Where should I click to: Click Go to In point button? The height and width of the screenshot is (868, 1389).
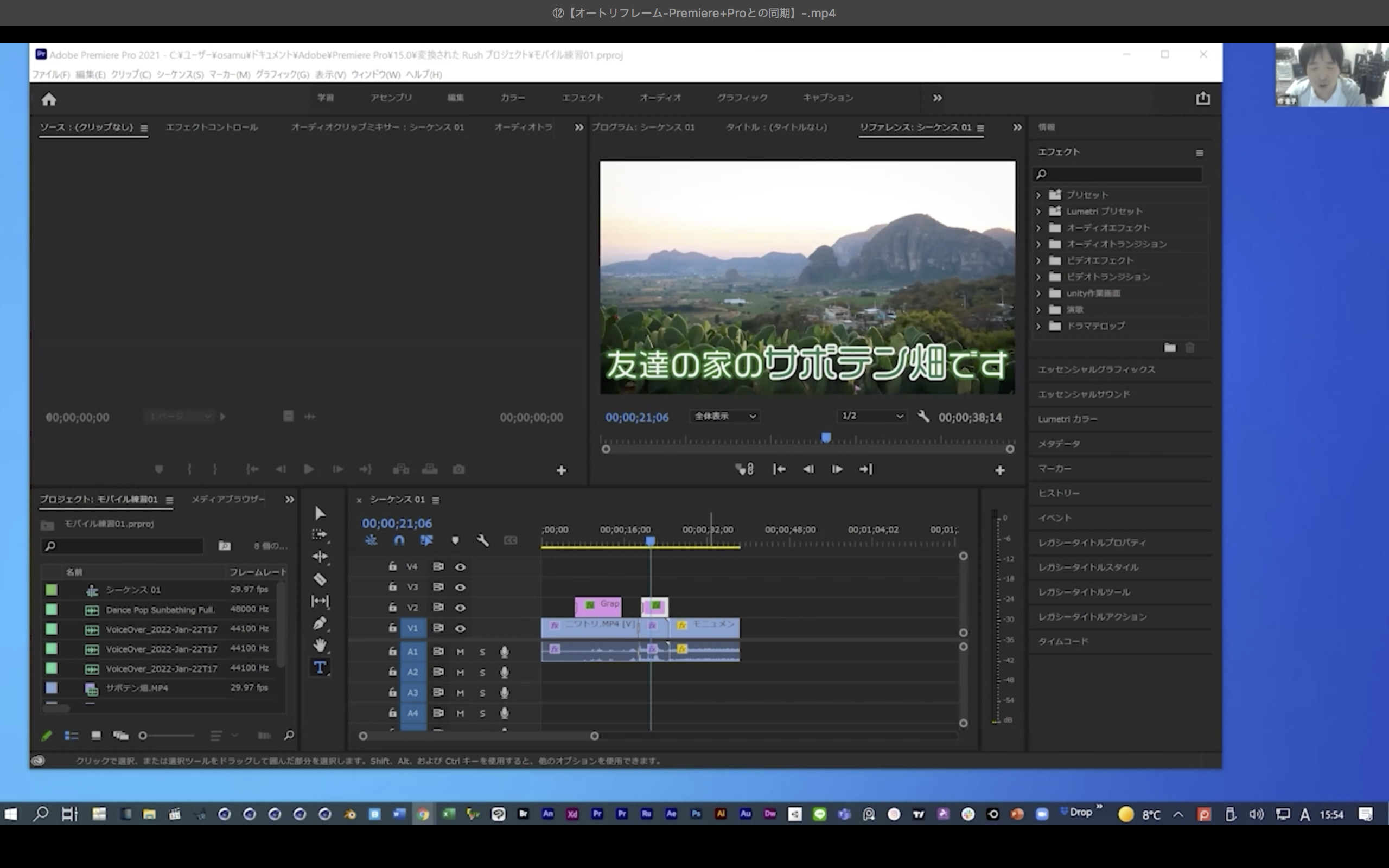click(x=779, y=470)
